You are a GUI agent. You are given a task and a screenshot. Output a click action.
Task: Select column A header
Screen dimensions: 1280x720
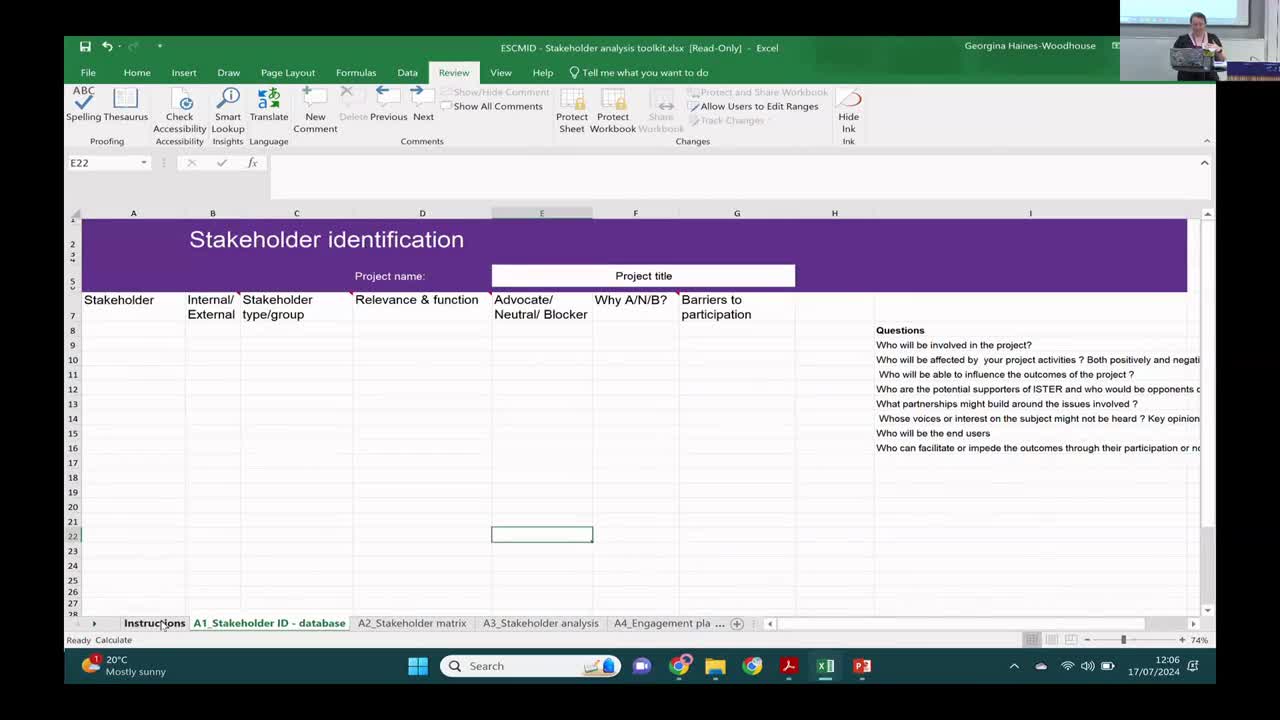click(133, 213)
